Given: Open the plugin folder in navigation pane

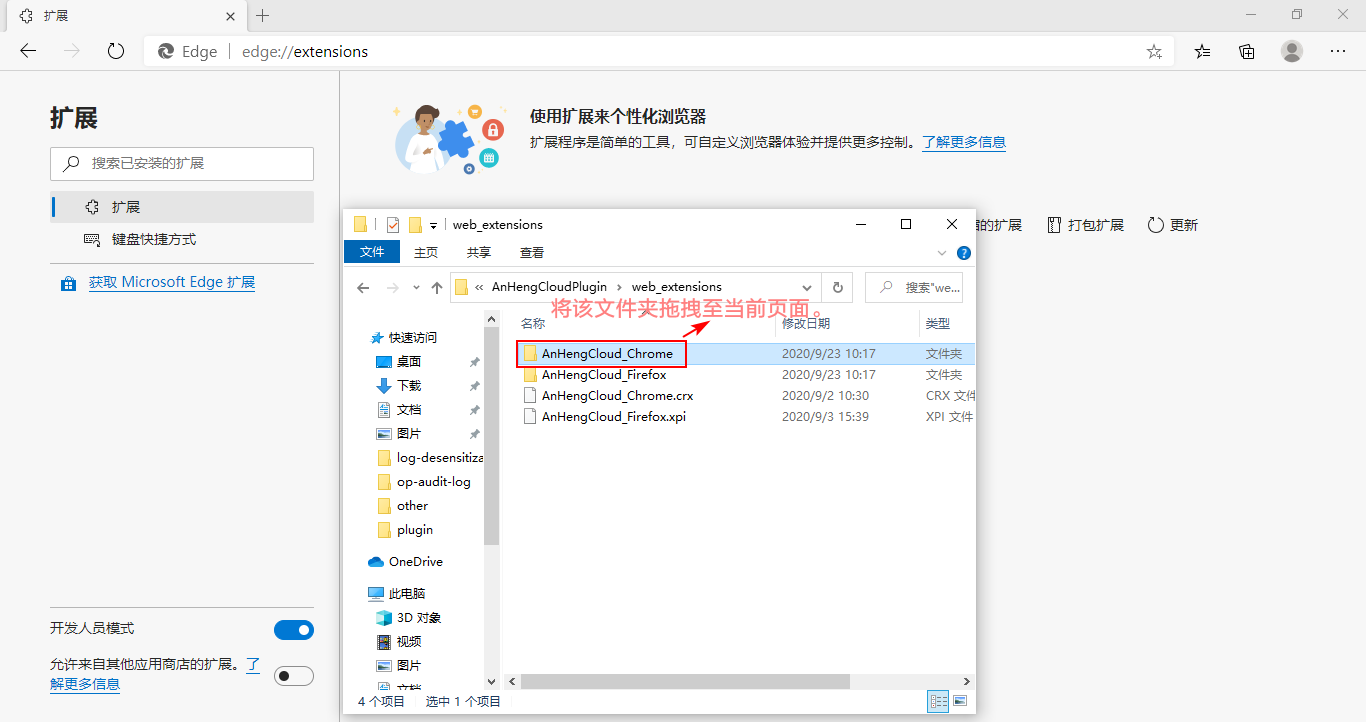Looking at the screenshot, I should 405,530.
